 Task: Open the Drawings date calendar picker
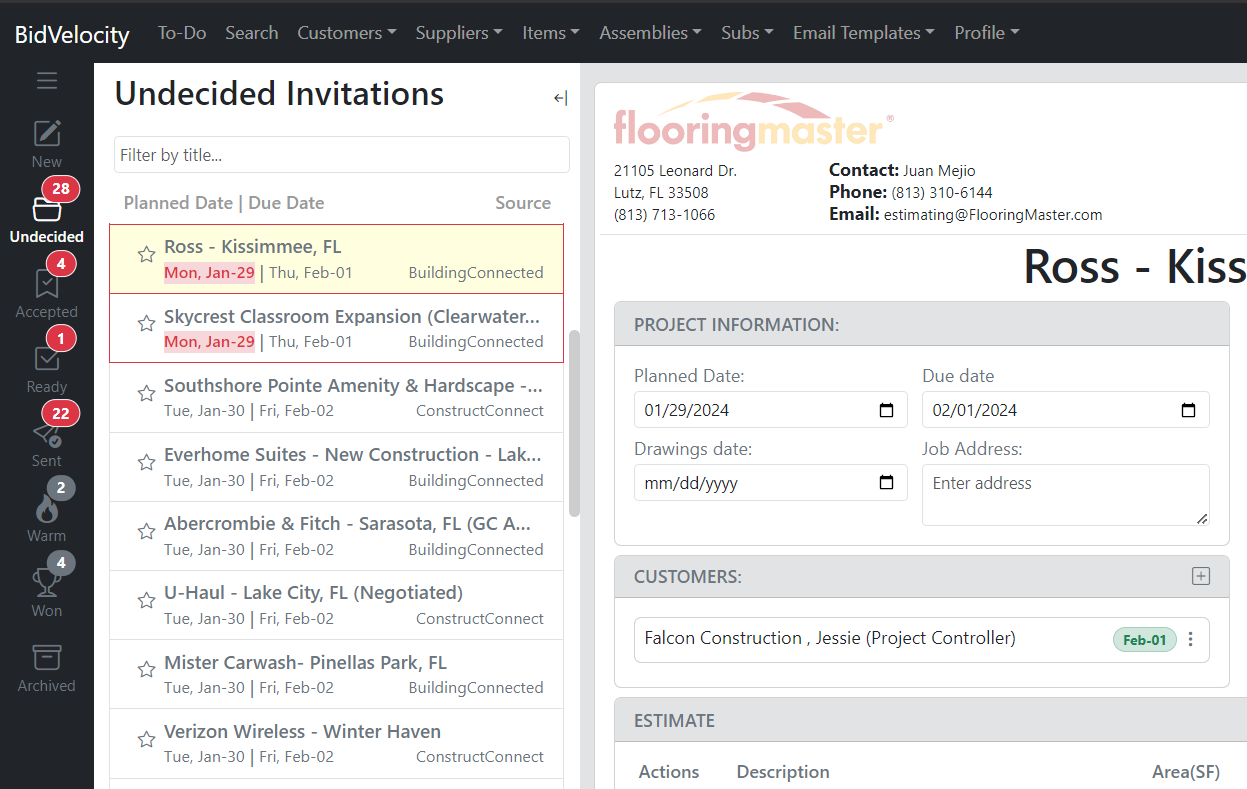click(886, 483)
